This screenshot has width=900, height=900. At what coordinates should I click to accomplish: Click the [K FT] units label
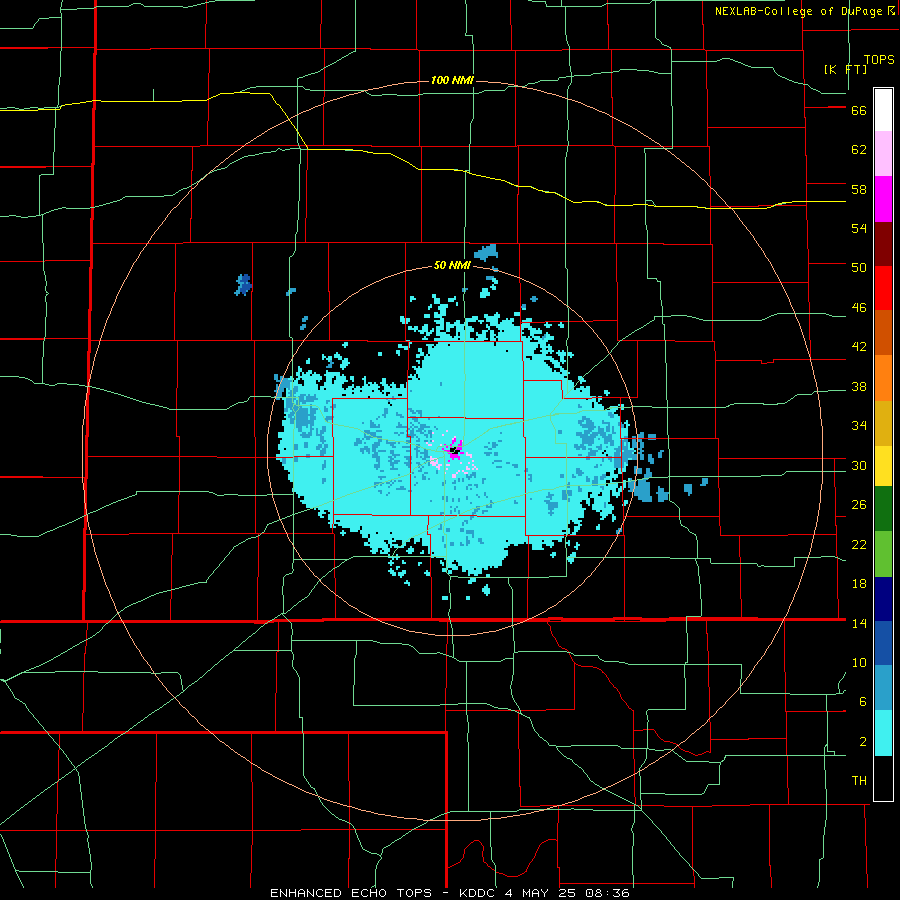click(845, 69)
